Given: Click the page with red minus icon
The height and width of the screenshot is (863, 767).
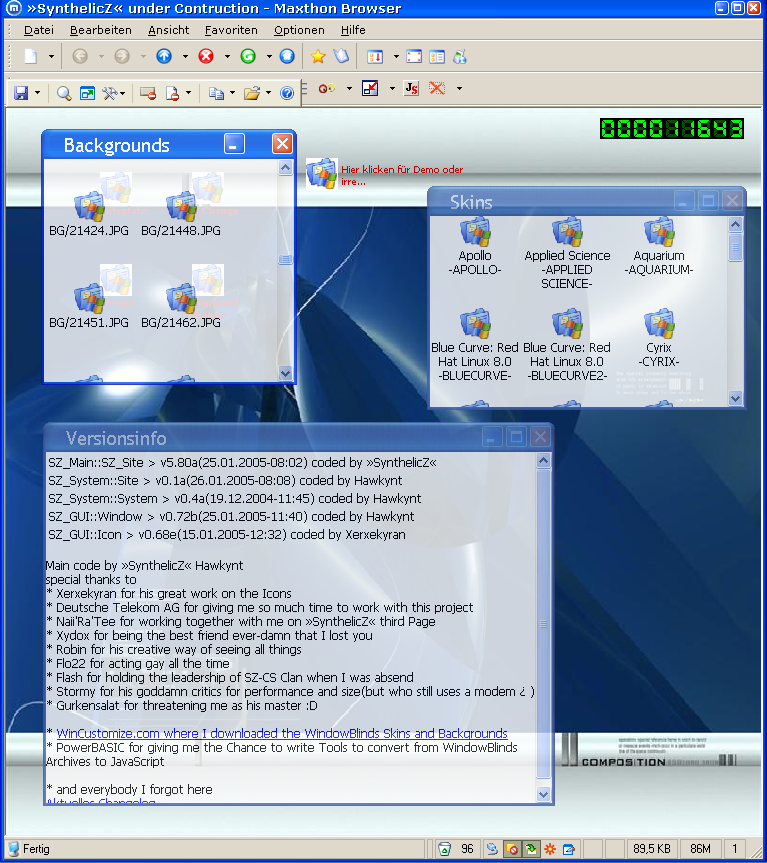Looking at the screenshot, I should click(172, 94).
